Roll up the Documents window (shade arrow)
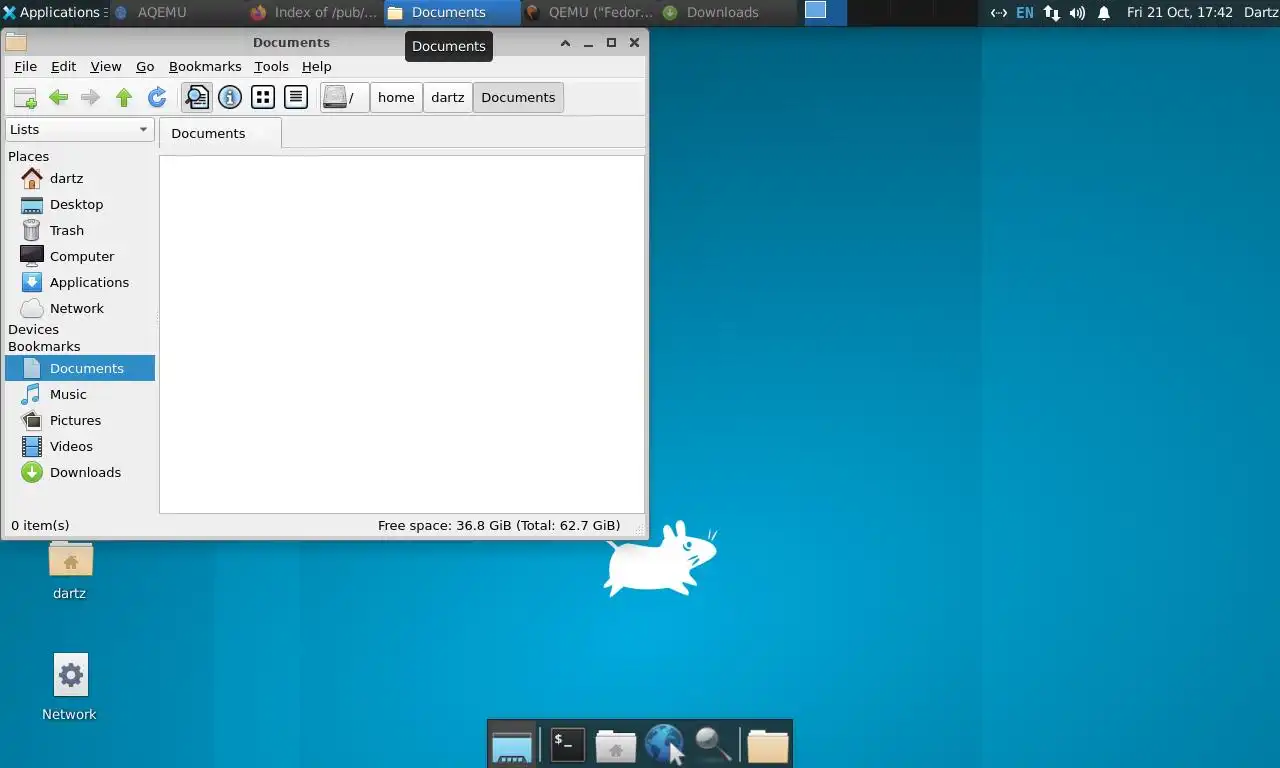 565,43
